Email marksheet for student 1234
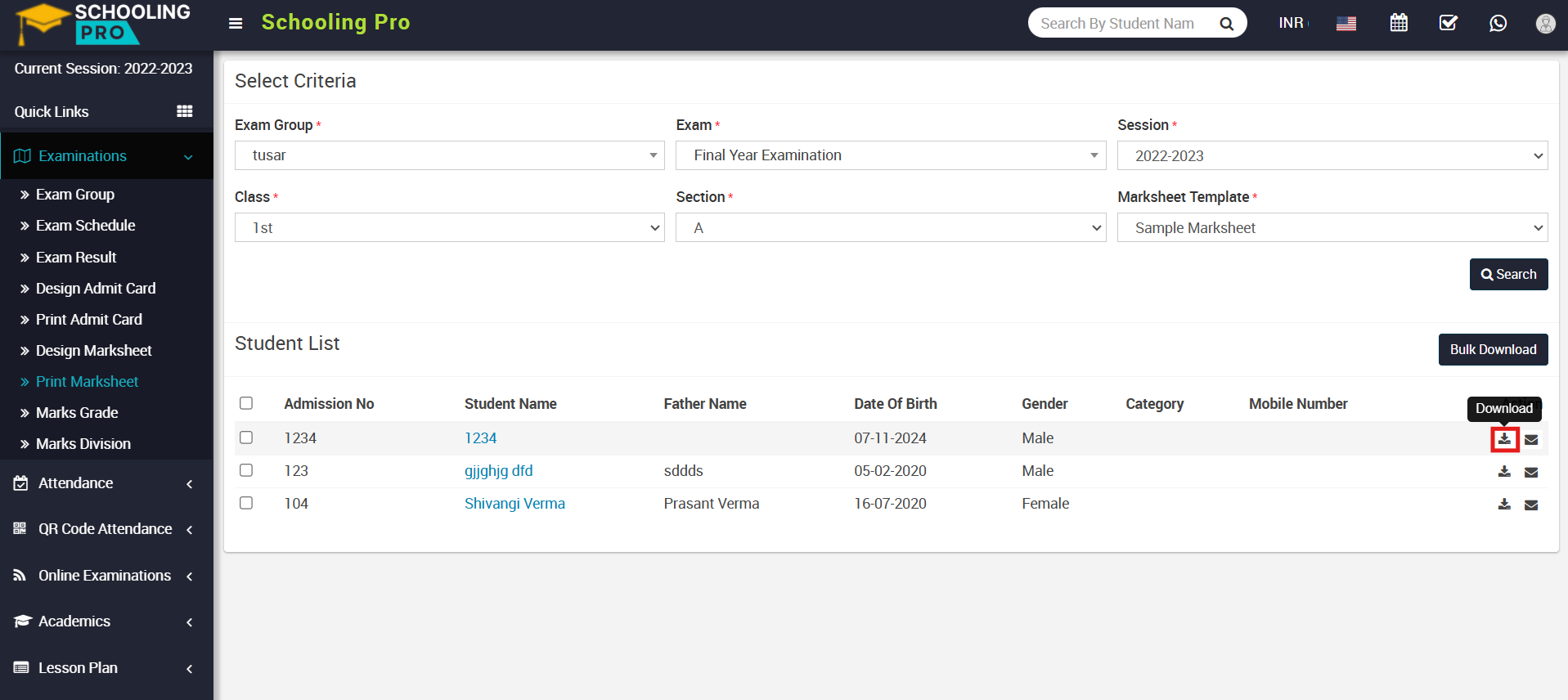The width and height of the screenshot is (1568, 700). pyautogui.click(x=1531, y=440)
